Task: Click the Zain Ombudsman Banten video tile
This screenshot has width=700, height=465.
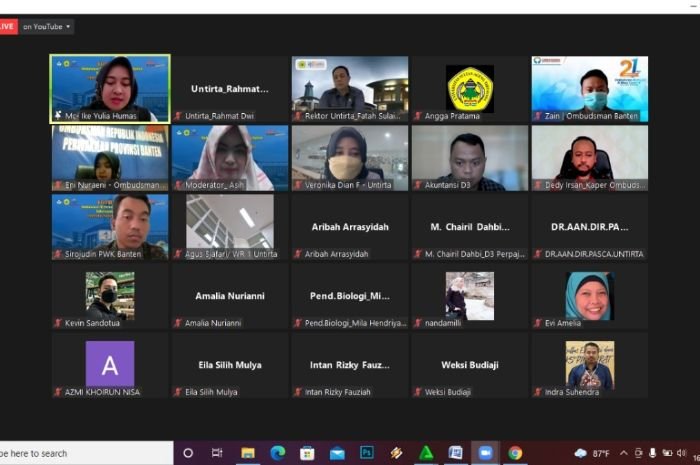Action: pos(589,88)
